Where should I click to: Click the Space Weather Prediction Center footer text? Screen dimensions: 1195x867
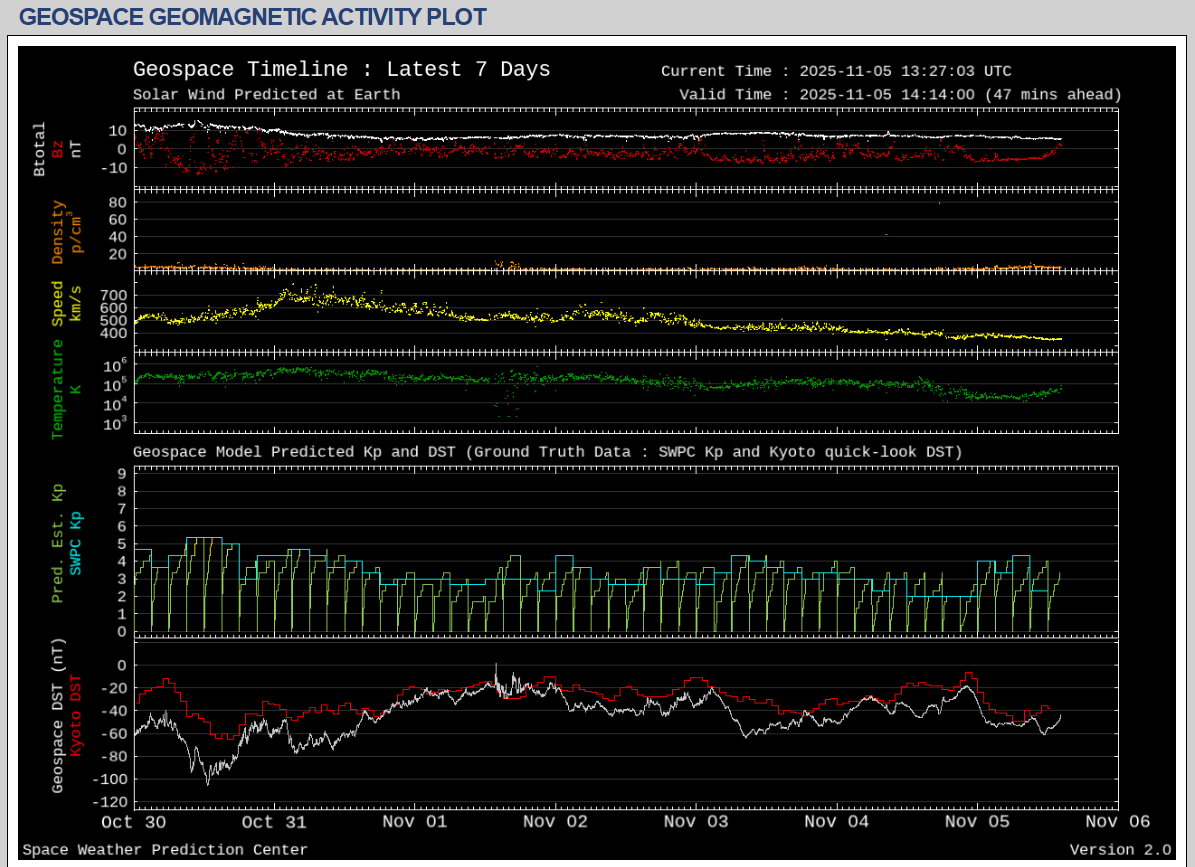(165, 850)
